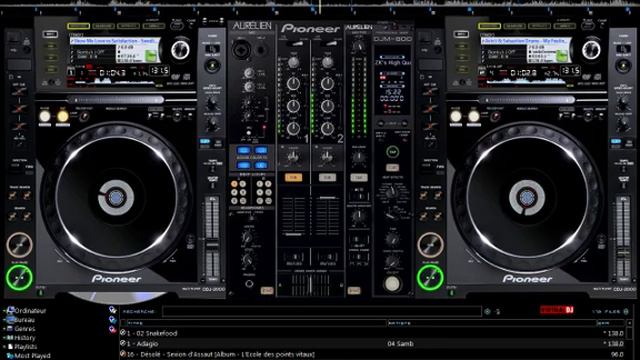
Task: Trigger the first hot cue X on right deck
Action: (x=430, y=91)
